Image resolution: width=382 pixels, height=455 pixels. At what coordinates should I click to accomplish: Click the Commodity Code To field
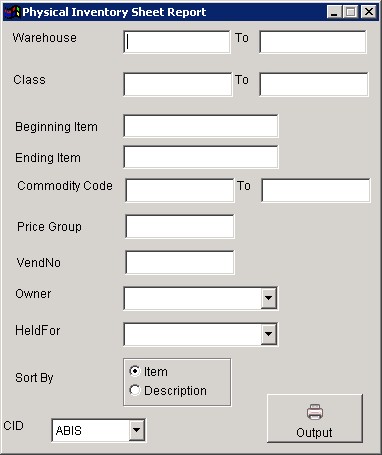pos(316,190)
